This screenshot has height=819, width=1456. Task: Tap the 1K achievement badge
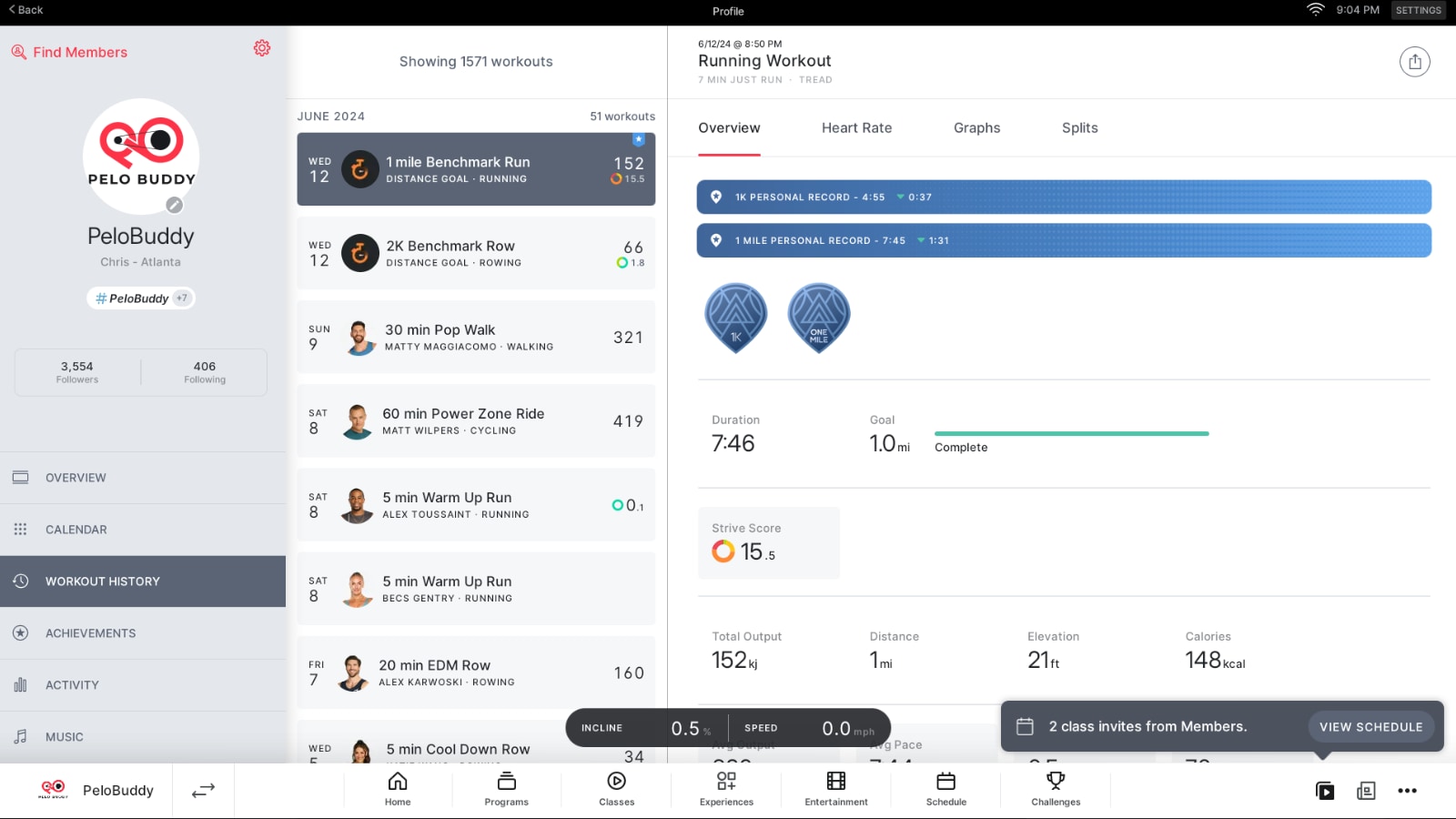736,318
